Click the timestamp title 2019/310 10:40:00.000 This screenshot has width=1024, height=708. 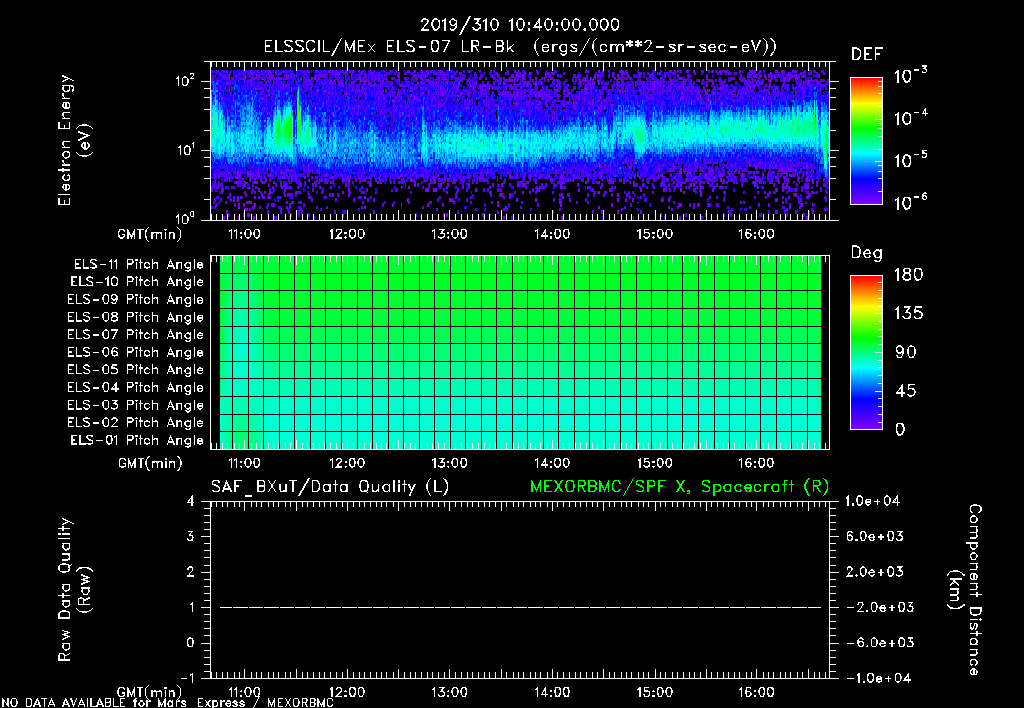click(x=519, y=25)
